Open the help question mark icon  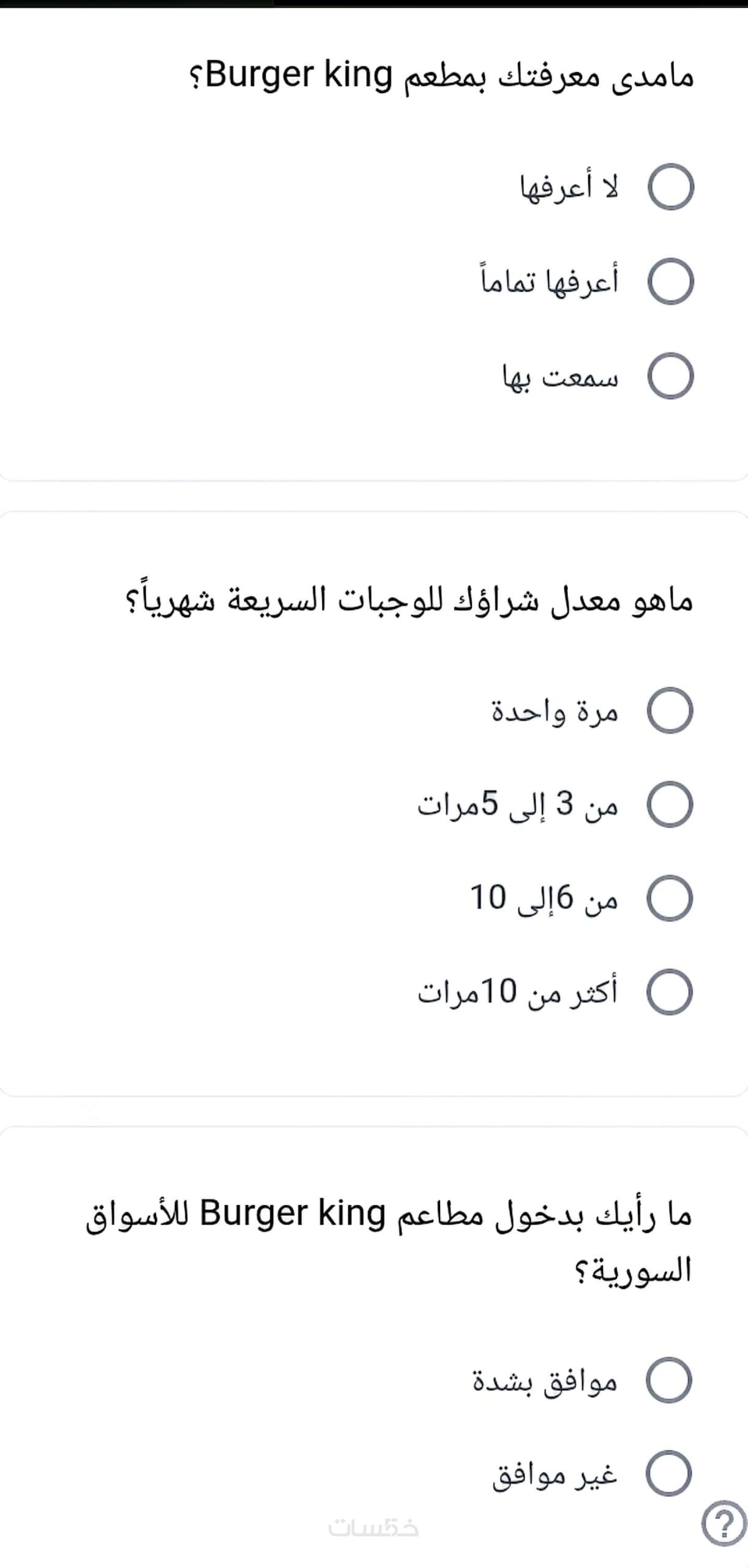coord(724,1523)
